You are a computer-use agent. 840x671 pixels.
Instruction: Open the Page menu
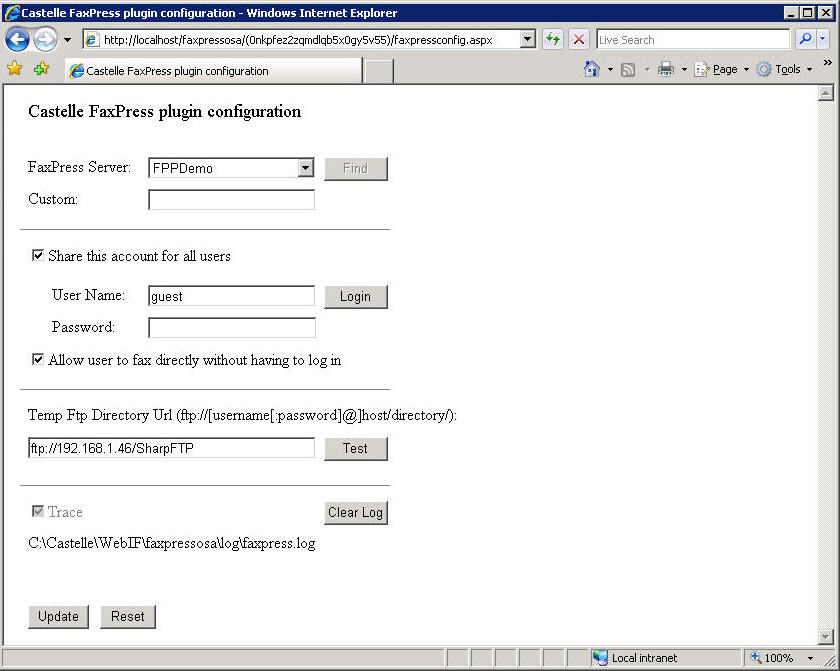(x=722, y=70)
